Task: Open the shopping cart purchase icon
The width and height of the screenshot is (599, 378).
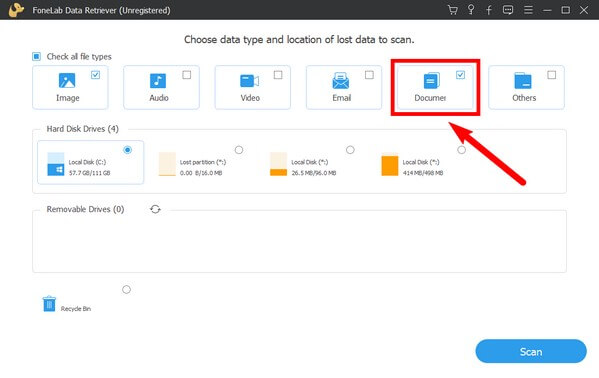Action: pos(453,10)
